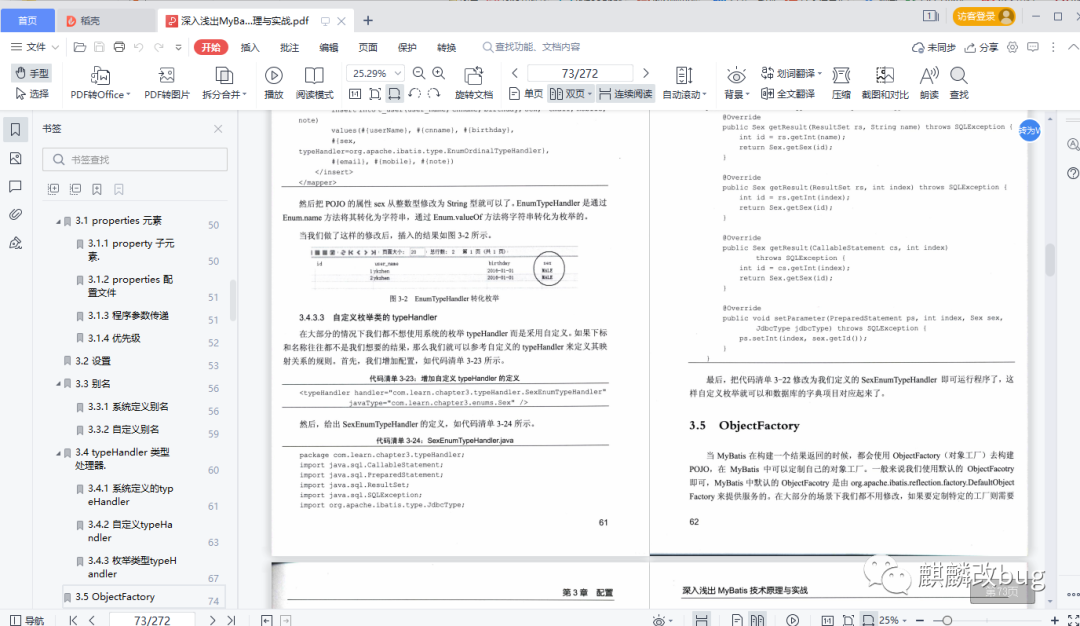Go to first page in status bar
The width and height of the screenshot is (1080, 626).
(73, 620)
